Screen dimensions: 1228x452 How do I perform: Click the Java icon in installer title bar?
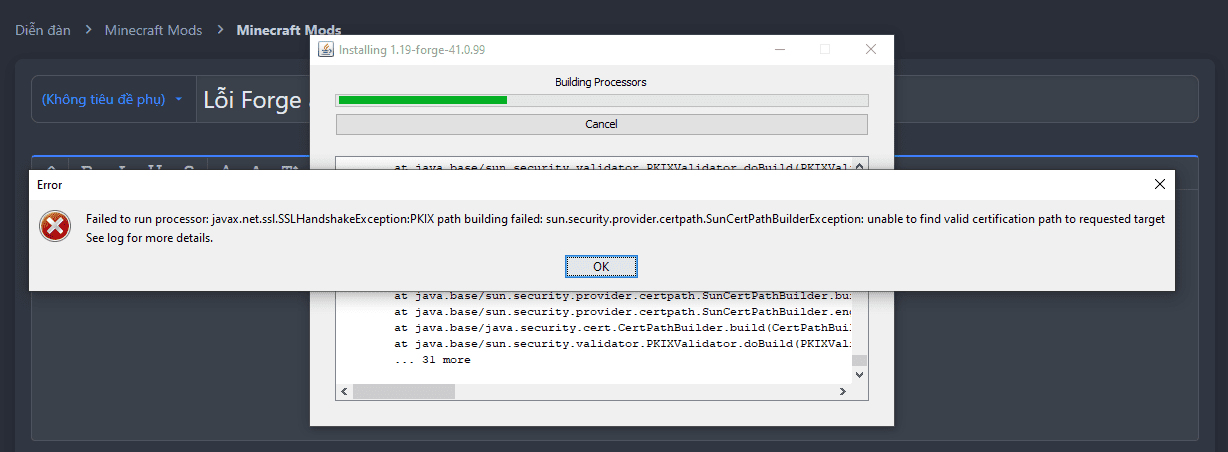coord(326,49)
